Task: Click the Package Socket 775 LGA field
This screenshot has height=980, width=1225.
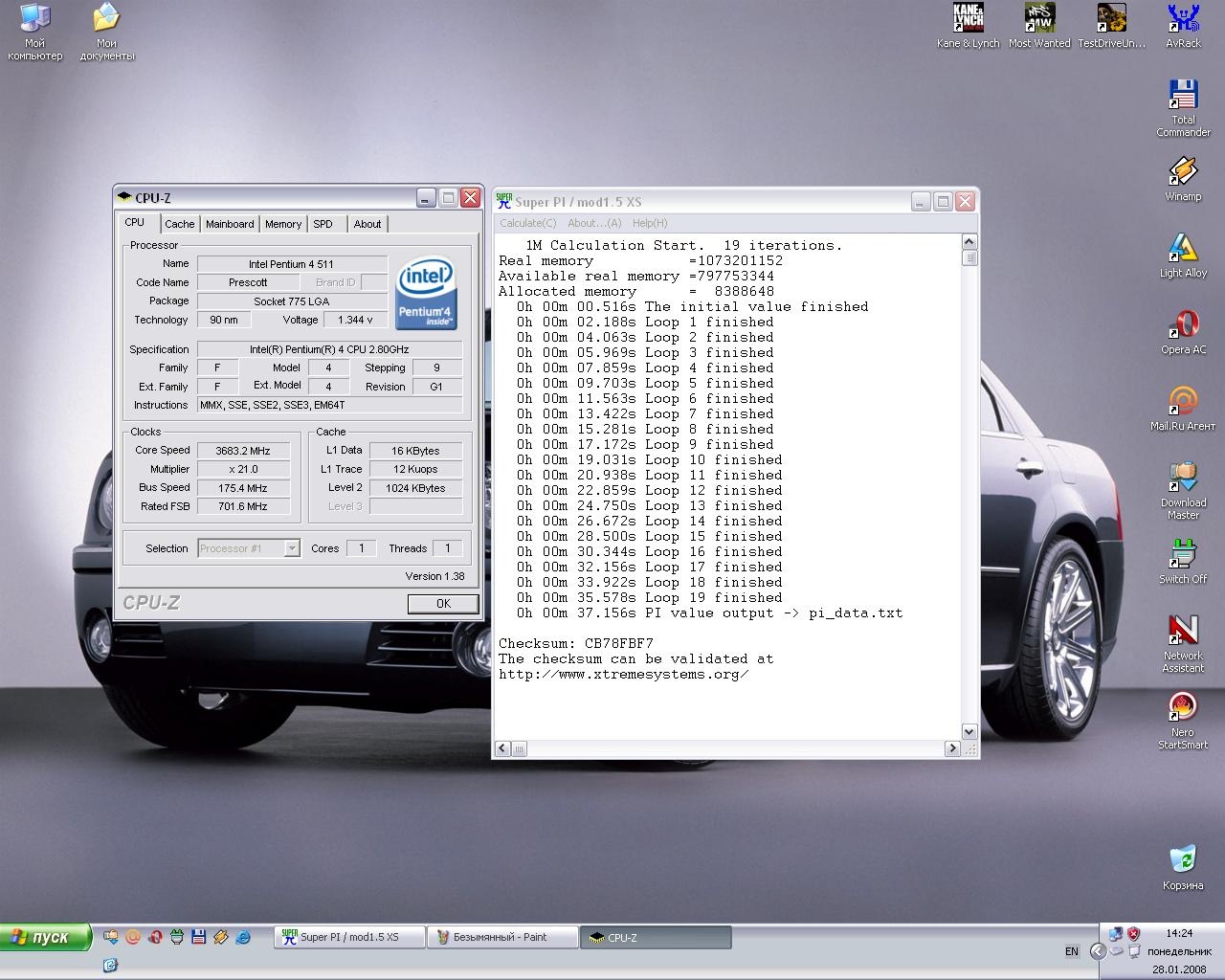Action: [292, 301]
